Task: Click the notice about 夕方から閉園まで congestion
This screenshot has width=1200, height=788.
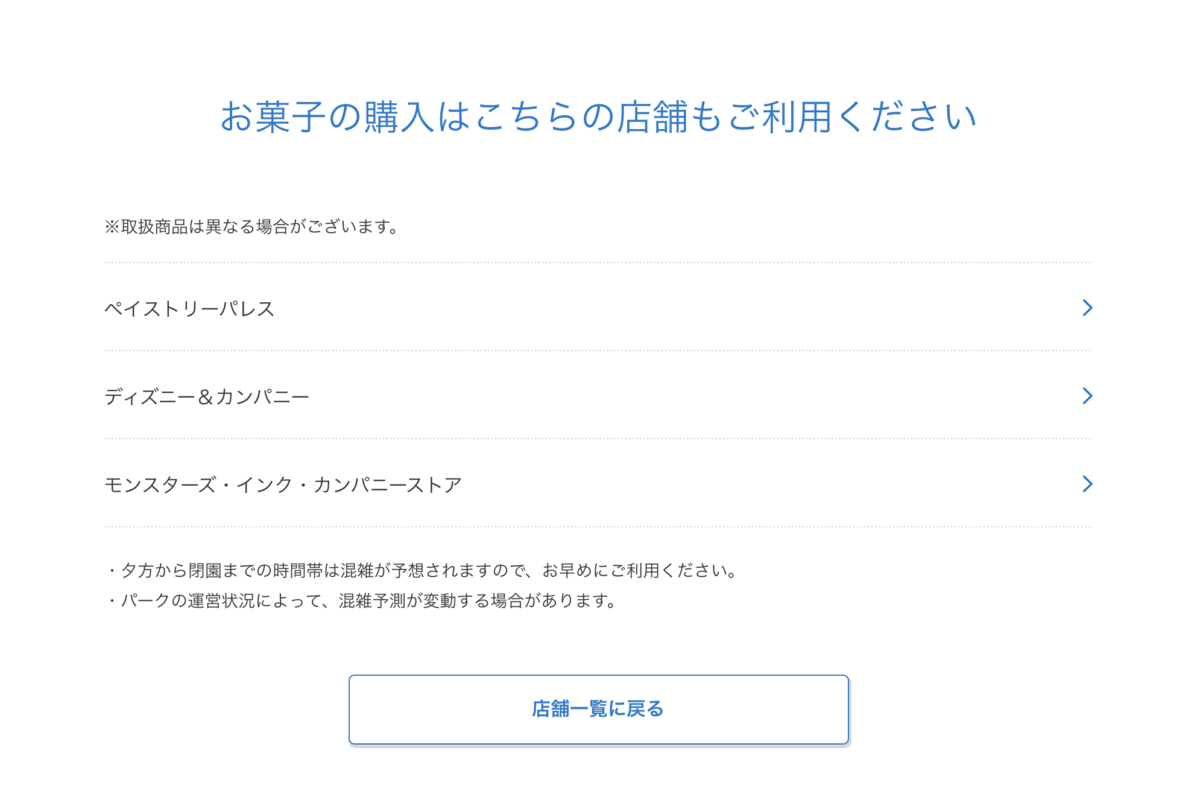Action: tap(420, 572)
